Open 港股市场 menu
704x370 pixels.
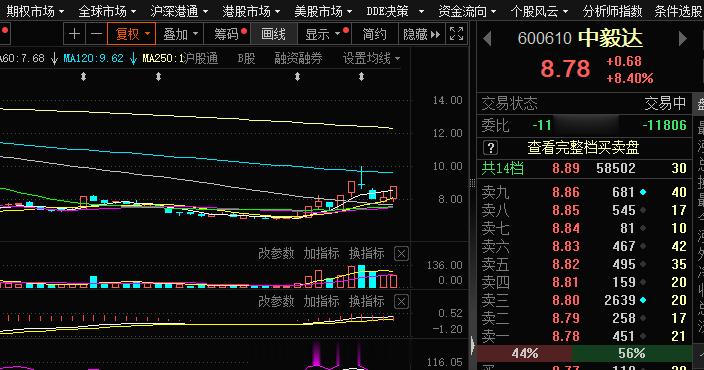tap(251, 11)
